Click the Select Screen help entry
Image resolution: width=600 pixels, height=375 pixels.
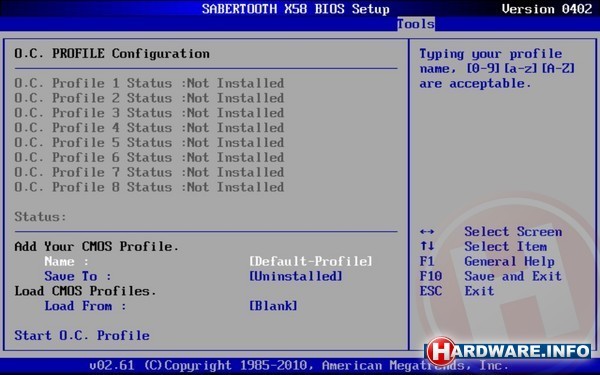(513, 232)
